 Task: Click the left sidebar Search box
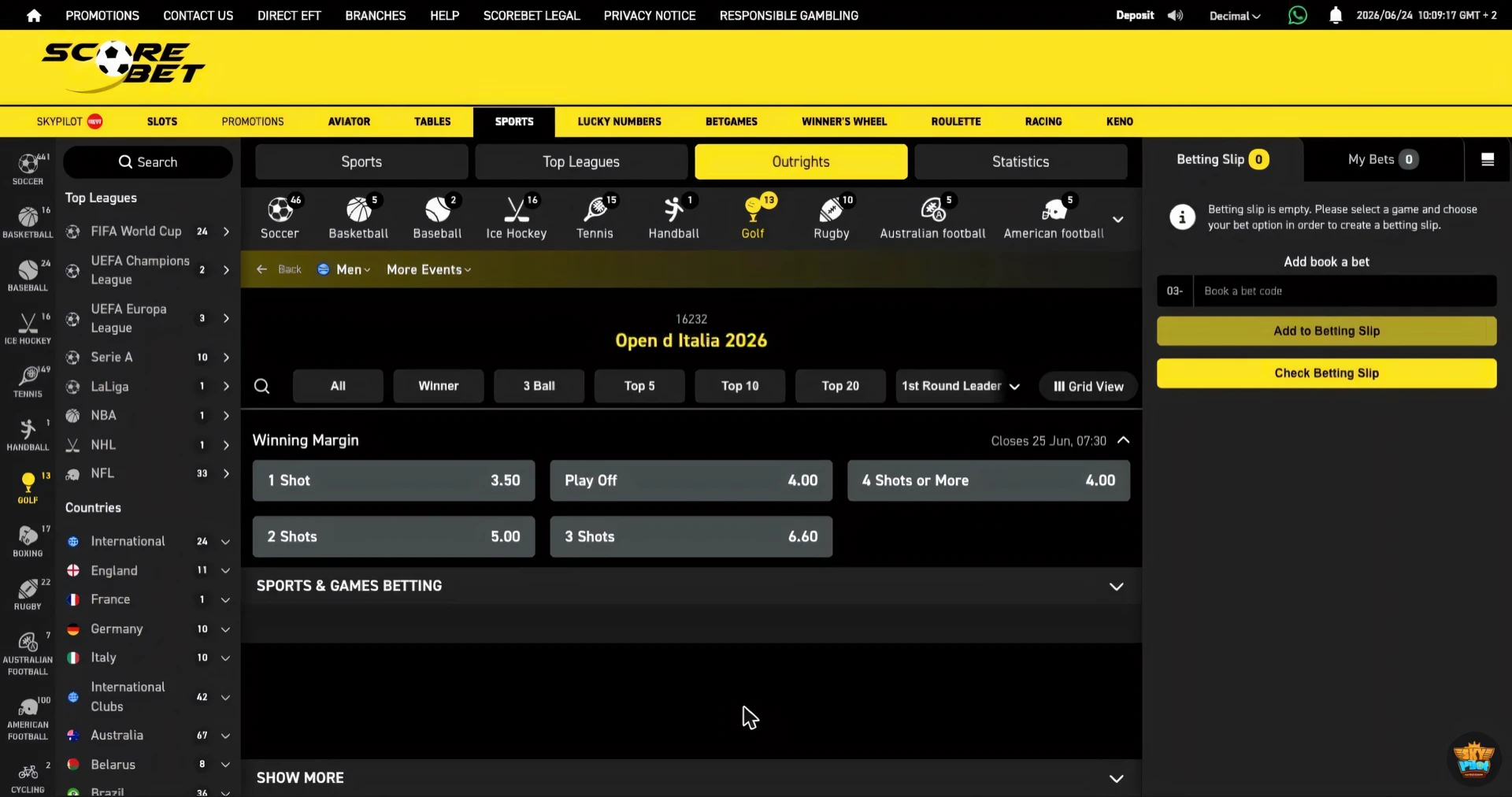pyautogui.click(x=148, y=162)
